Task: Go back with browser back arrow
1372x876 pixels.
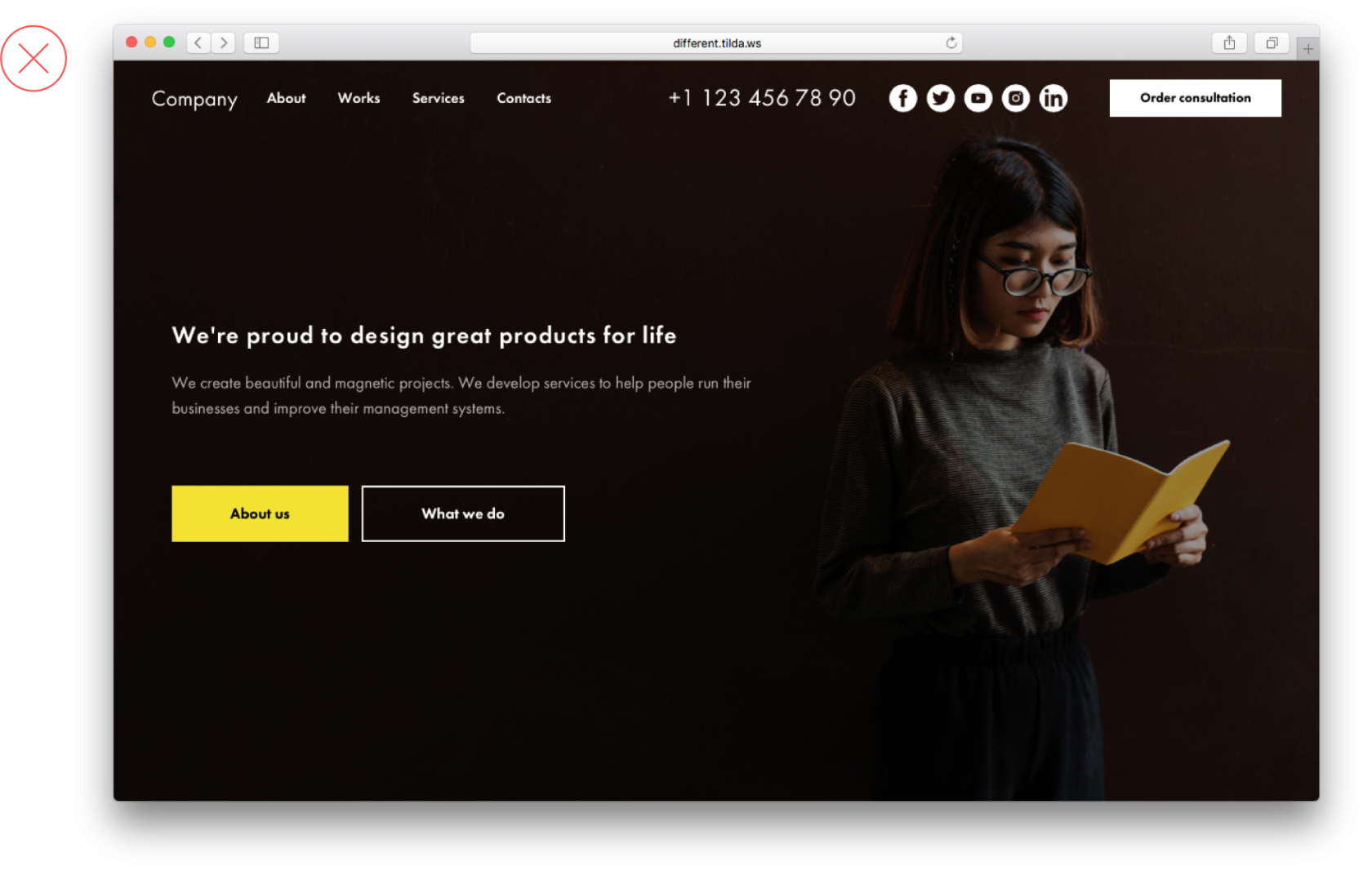Action: tap(198, 42)
